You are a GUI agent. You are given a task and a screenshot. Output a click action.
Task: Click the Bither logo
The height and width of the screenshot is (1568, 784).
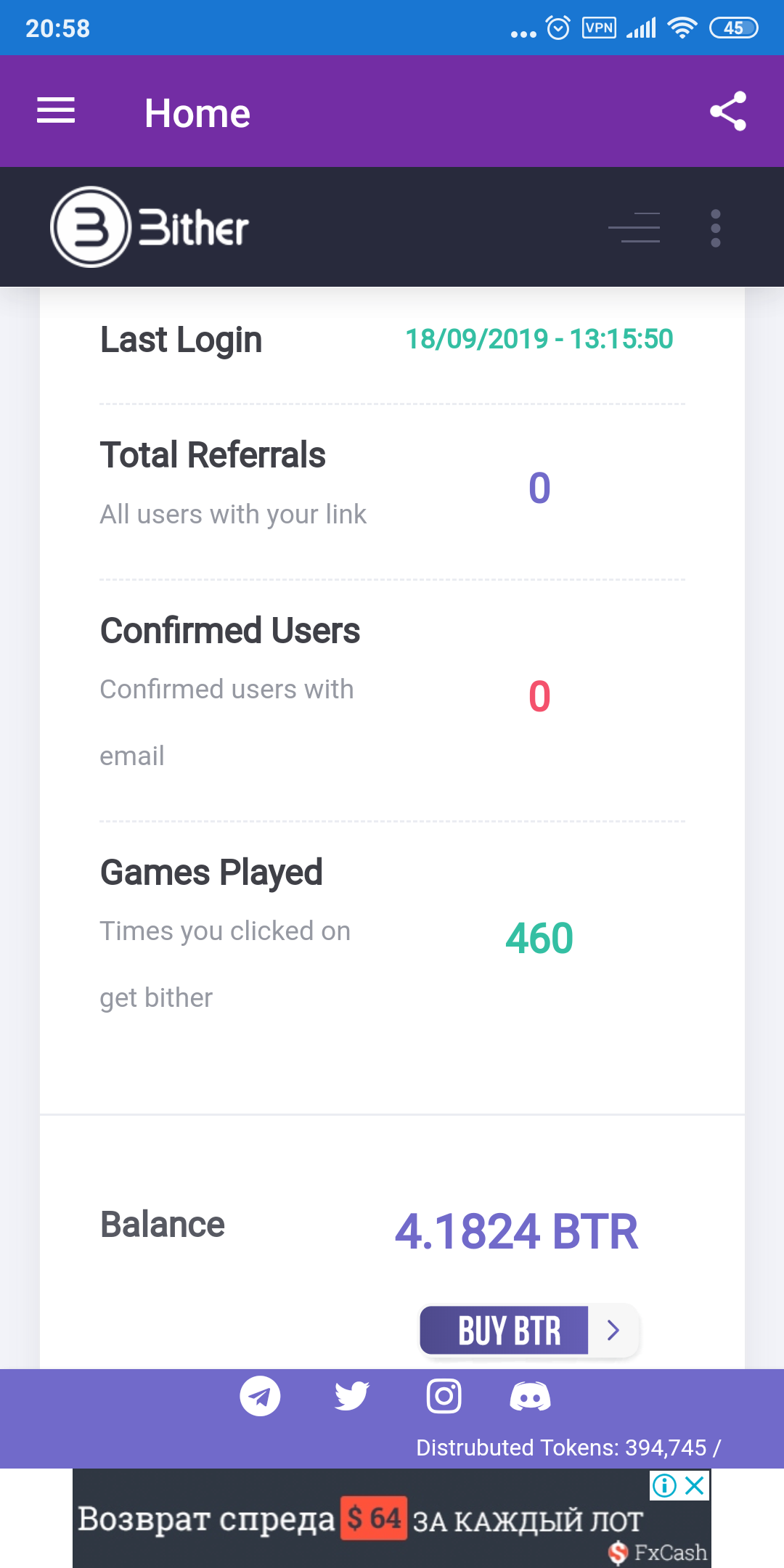(x=150, y=227)
